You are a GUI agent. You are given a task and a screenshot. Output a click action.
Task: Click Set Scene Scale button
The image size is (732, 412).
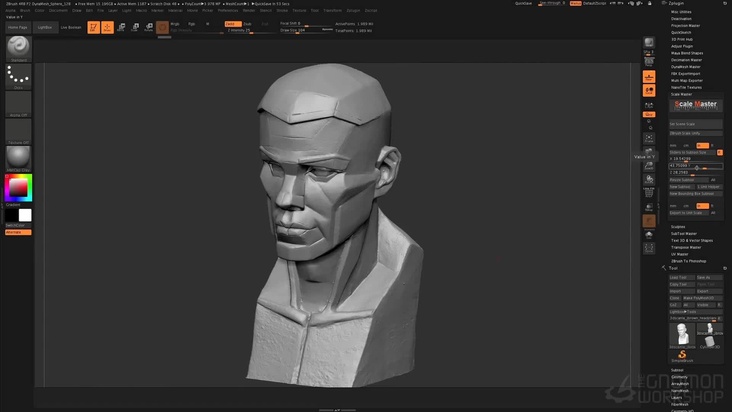[696, 124]
